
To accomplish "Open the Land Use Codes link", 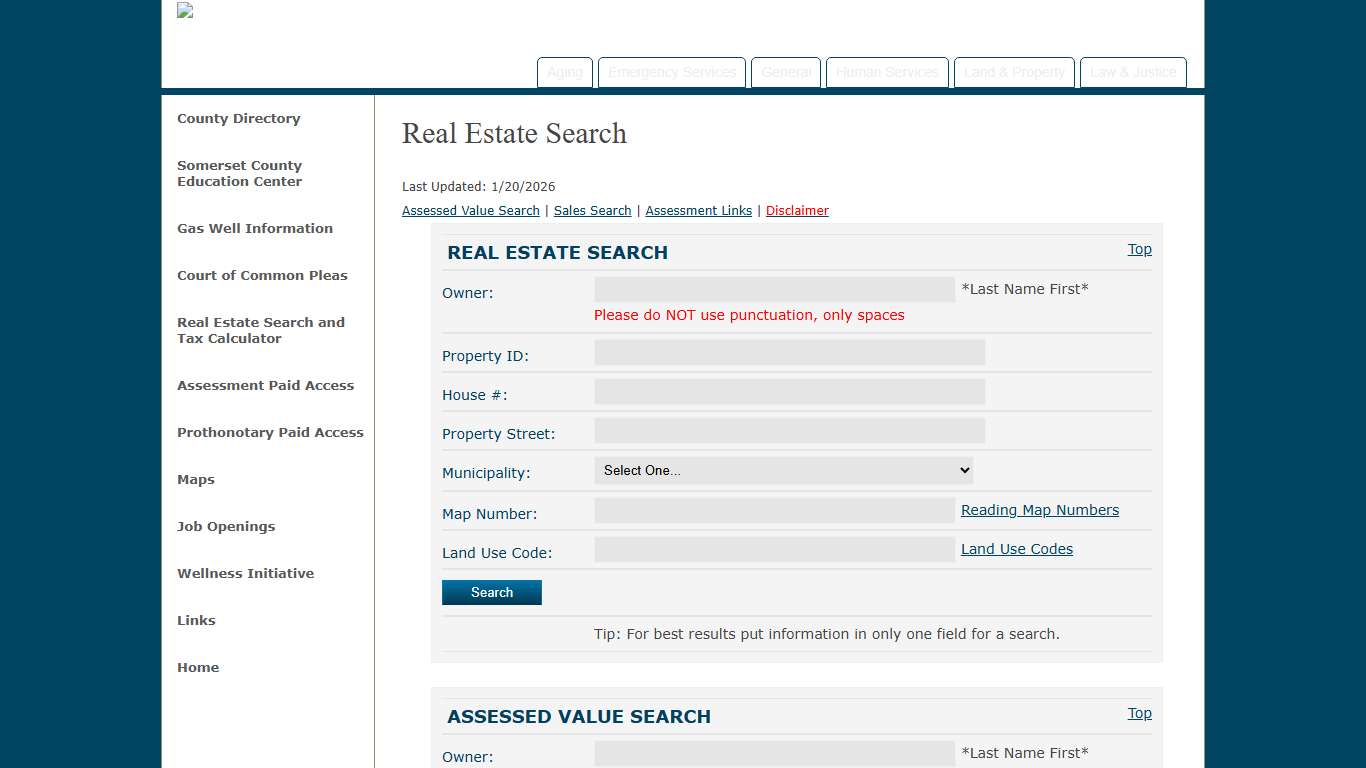I will (x=1016, y=549).
